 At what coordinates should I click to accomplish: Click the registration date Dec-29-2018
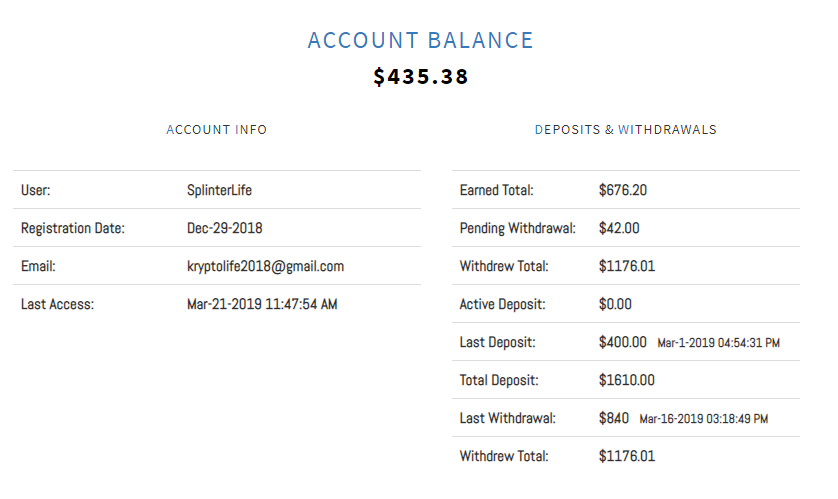point(225,228)
